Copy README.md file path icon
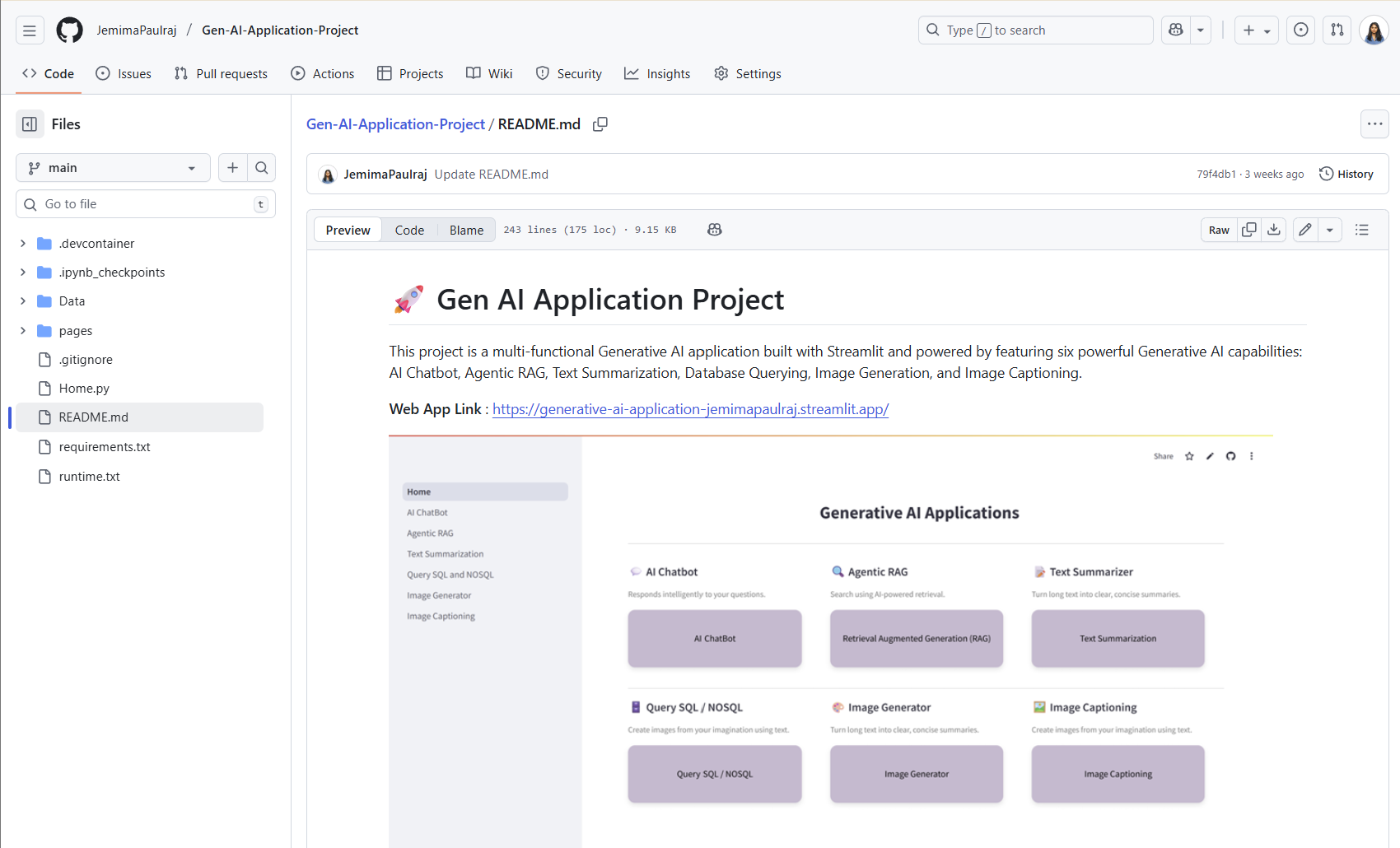 coord(600,123)
